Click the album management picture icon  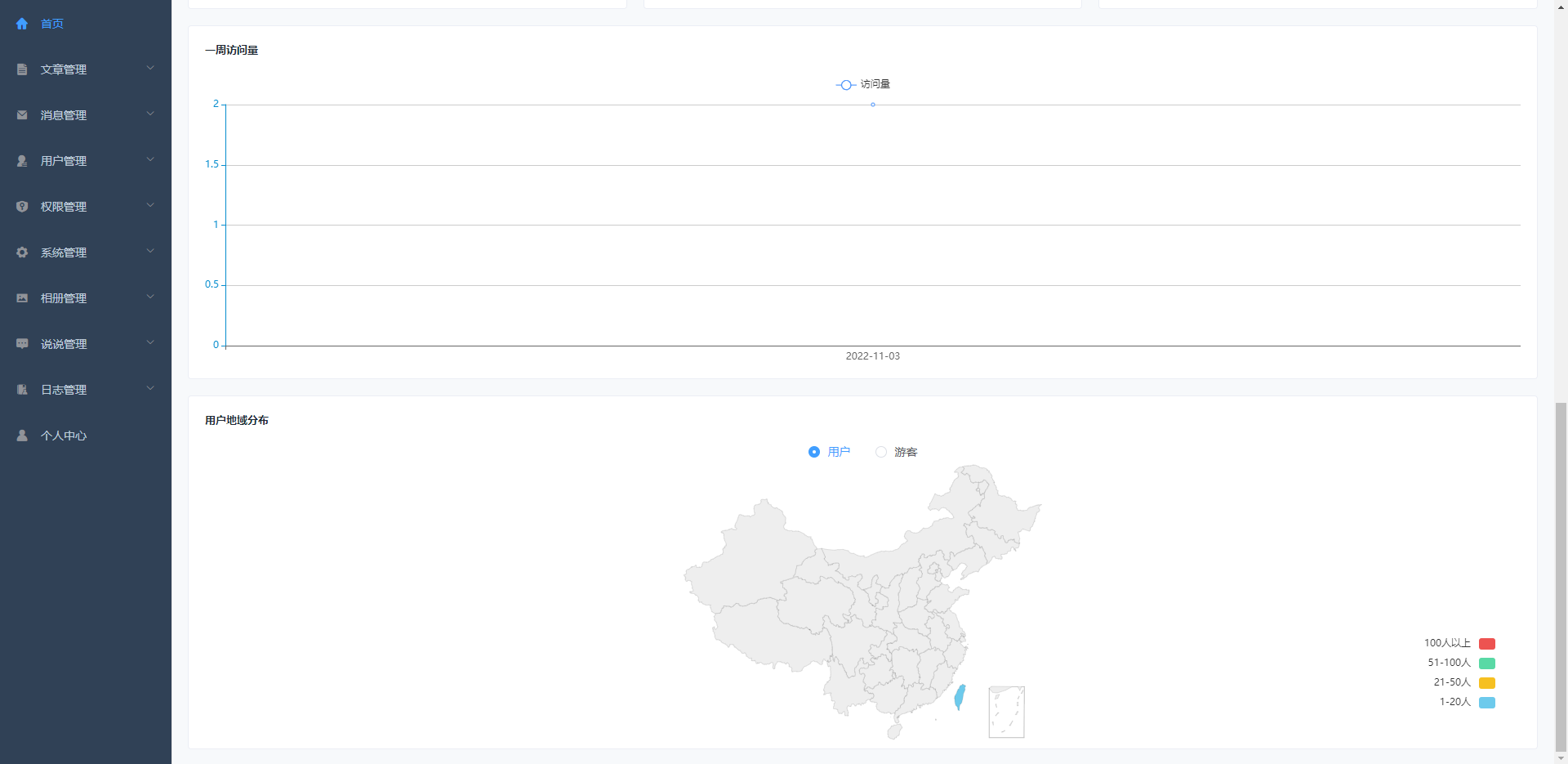click(22, 298)
